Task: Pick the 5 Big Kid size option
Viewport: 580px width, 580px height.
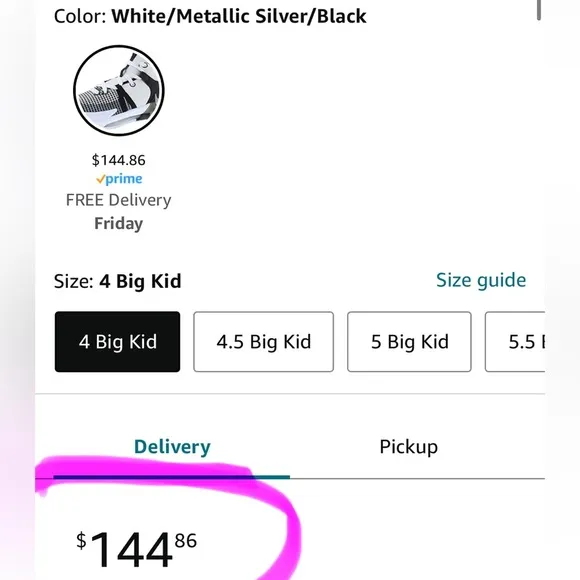Action: pyautogui.click(x=409, y=342)
